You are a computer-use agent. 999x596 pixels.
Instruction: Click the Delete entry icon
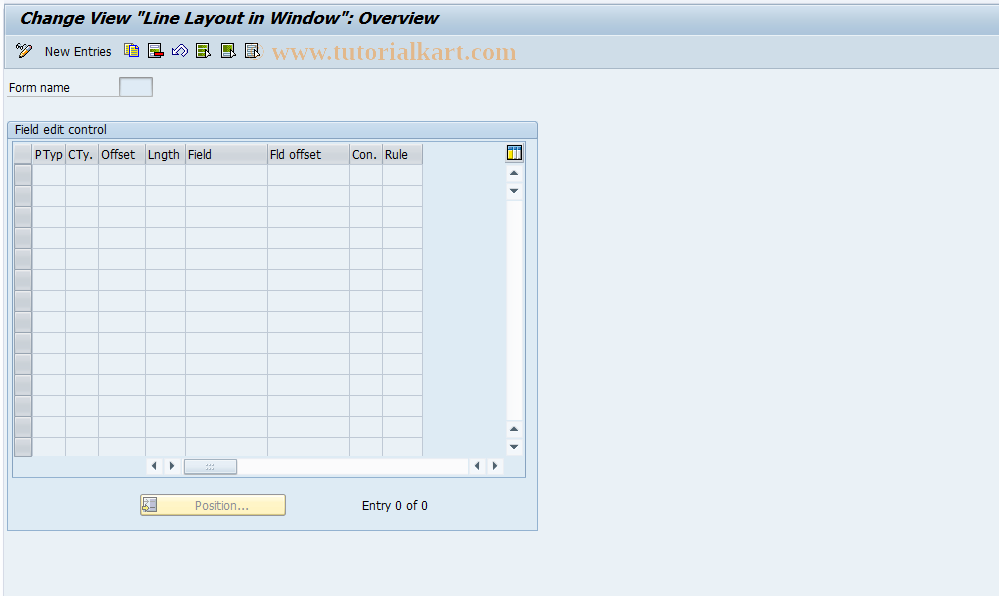(x=155, y=51)
